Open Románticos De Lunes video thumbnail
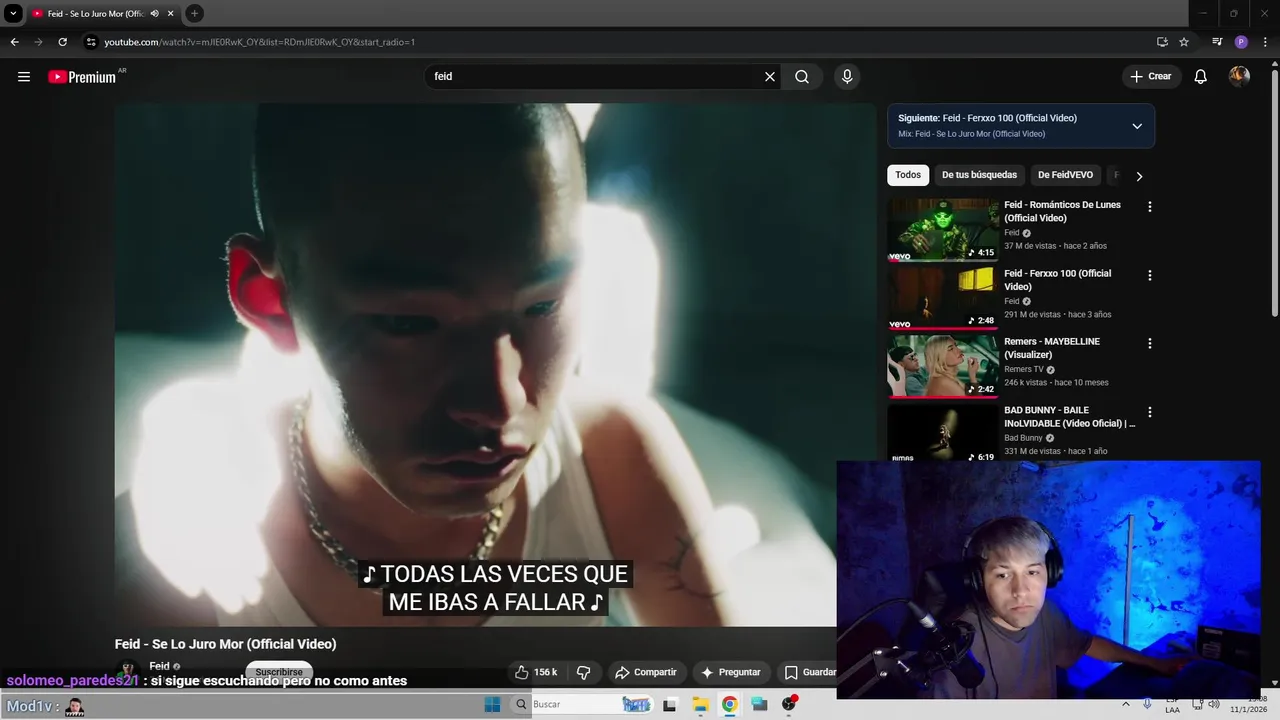Screen dimensions: 1280x720 (x=943, y=230)
